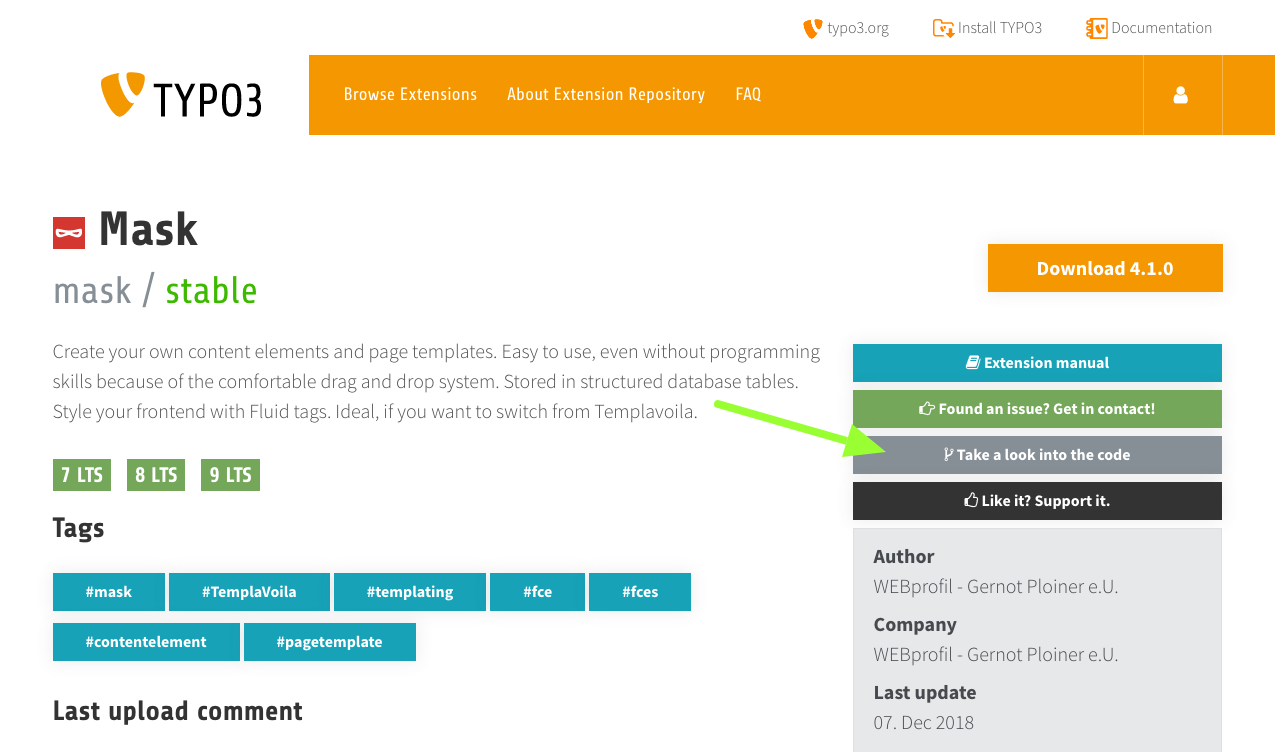Click the Tags heading
The width and height of the screenshot is (1275, 752).
pyautogui.click(x=78, y=528)
